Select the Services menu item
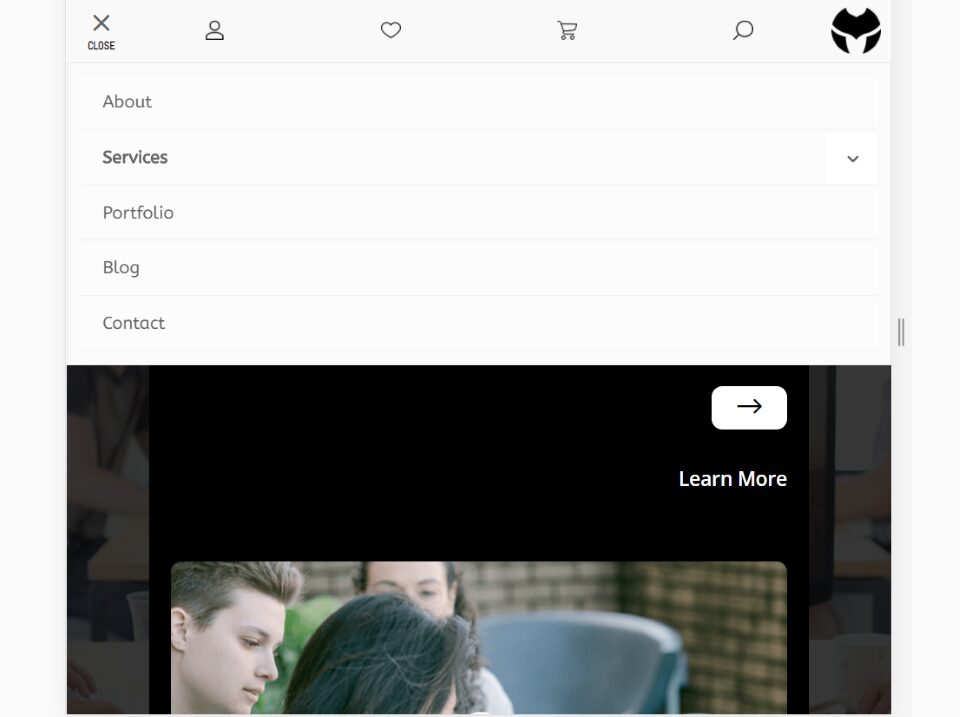960x717 pixels. tap(135, 157)
